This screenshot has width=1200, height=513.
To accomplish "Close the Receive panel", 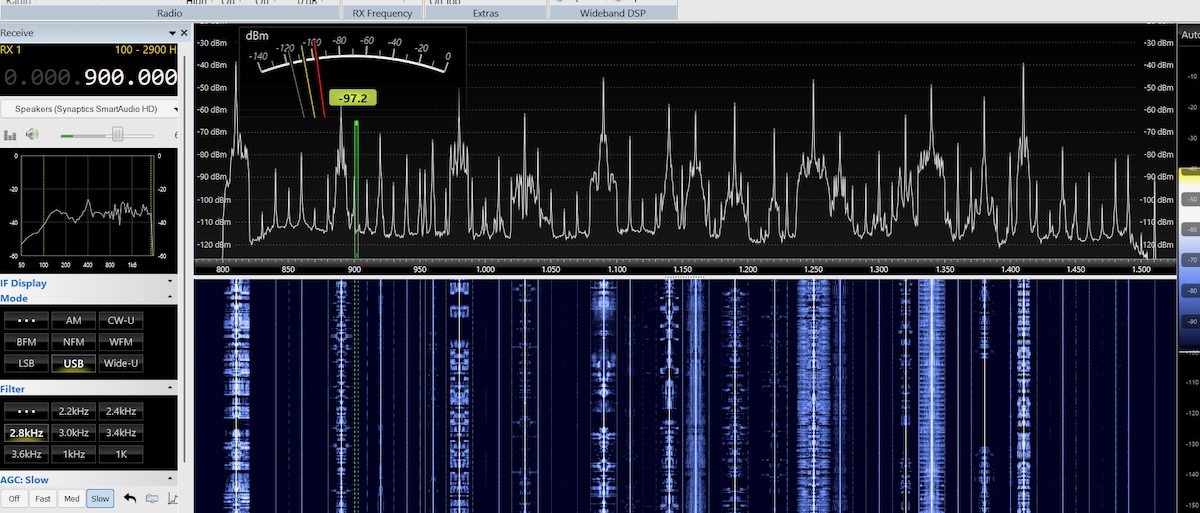I will pyautogui.click(x=183, y=33).
